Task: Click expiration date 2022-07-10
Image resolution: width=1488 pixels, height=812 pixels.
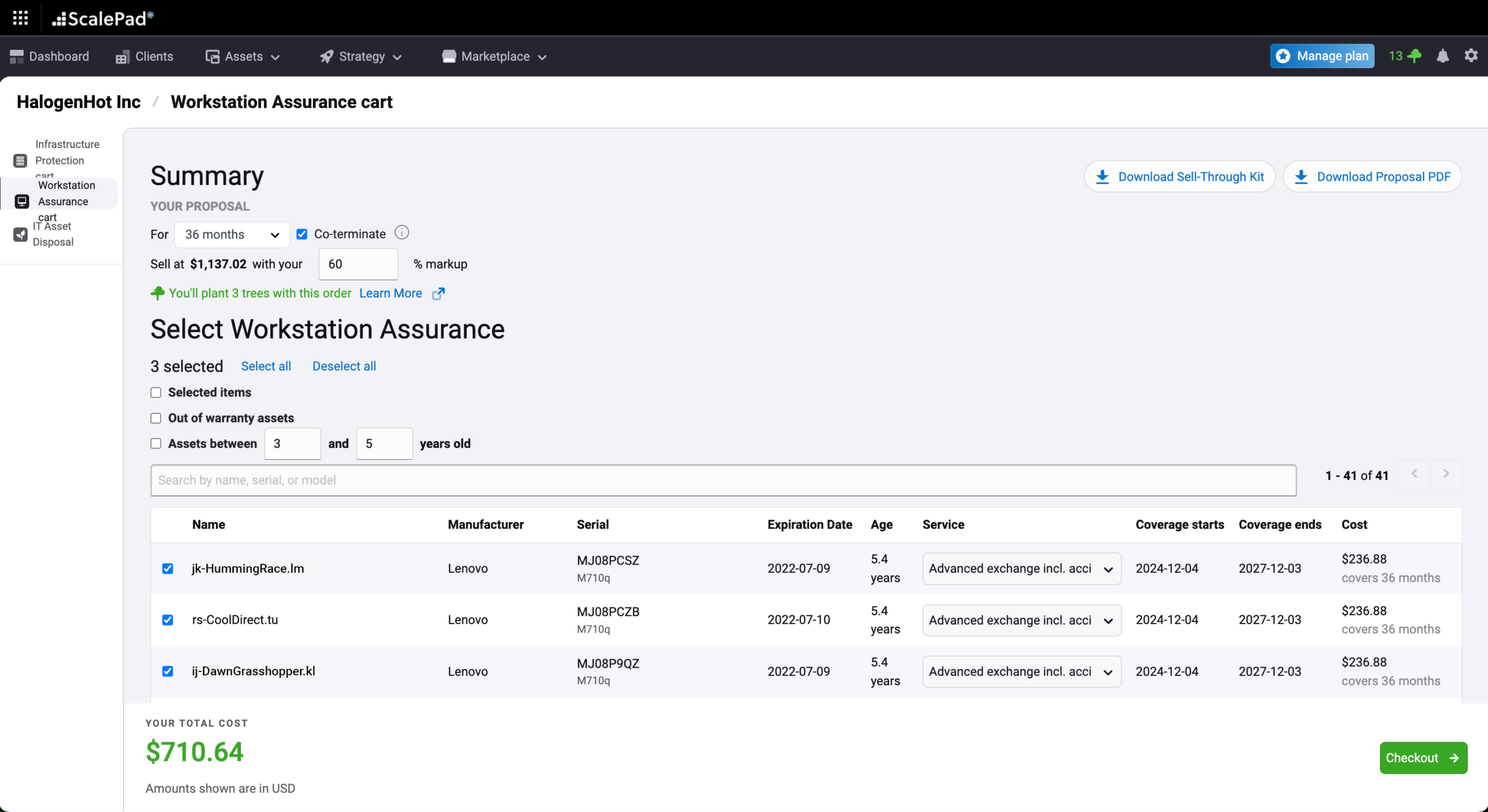Action: point(799,620)
